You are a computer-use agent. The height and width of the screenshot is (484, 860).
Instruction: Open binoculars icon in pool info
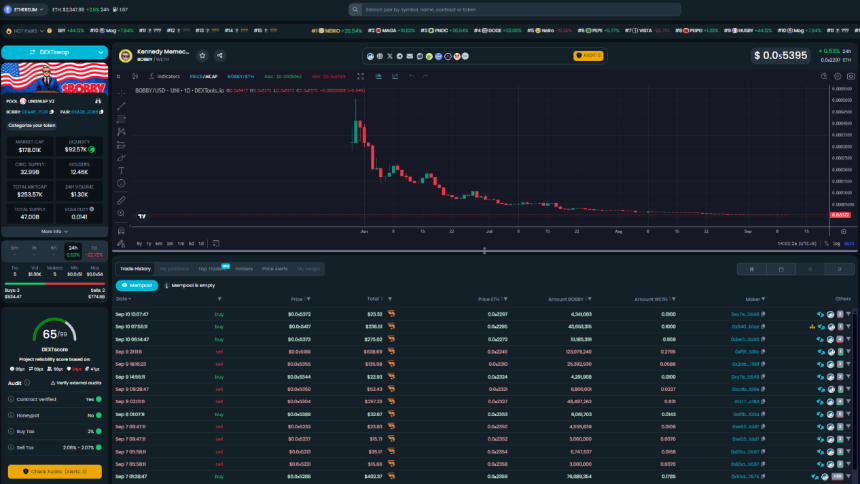click(x=98, y=101)
